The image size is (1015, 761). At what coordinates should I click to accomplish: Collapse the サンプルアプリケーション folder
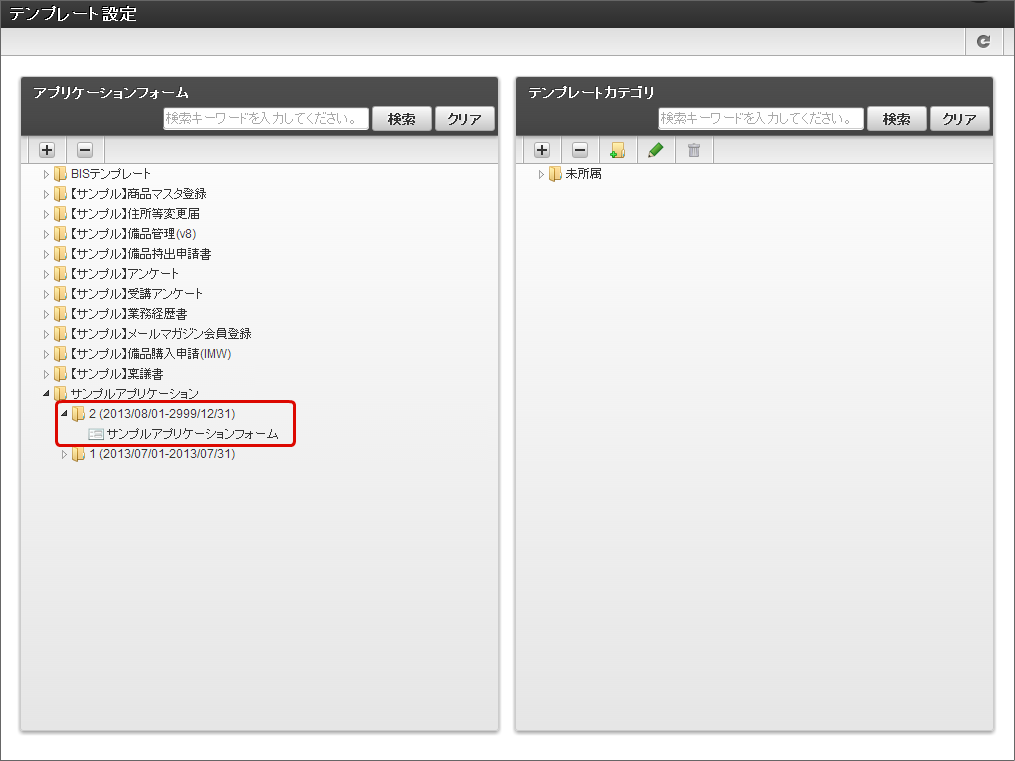[46, 393]
